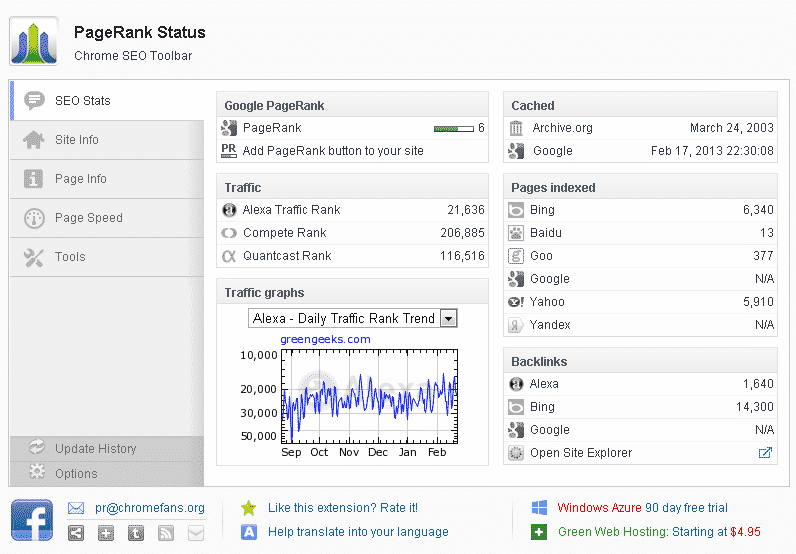Click Windows Azure 90 day free trial
The width and height of the screenshot is (796, 554).
click(642, 508)
